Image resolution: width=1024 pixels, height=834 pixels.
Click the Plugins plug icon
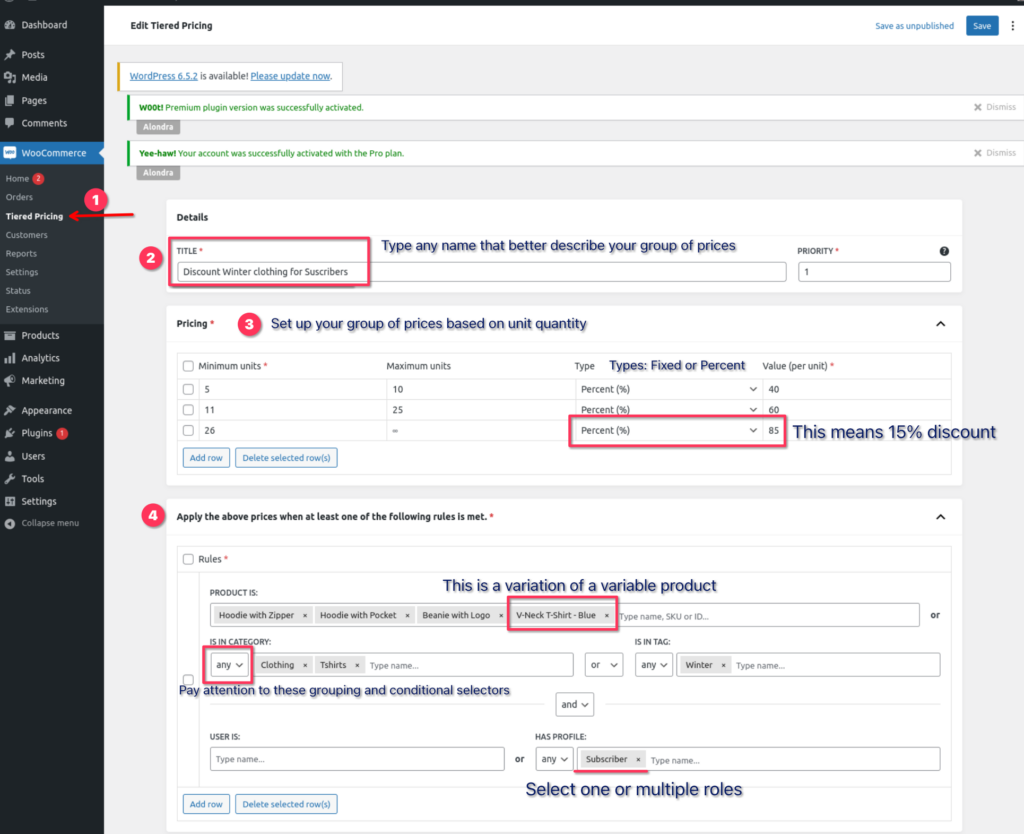pyautogui.click(x=10, y=433)
